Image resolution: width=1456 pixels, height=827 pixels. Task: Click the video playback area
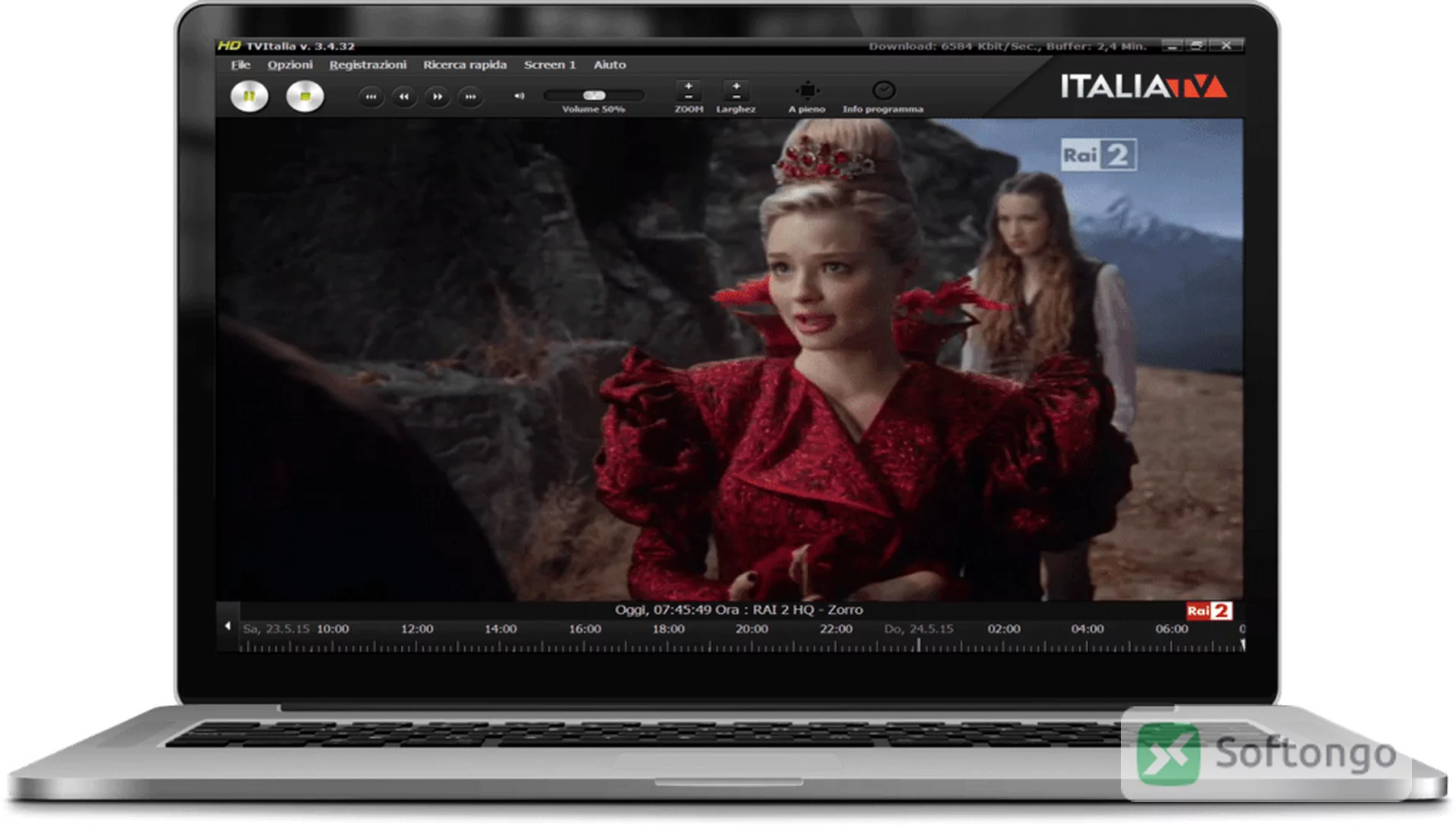tap(730, 360)
